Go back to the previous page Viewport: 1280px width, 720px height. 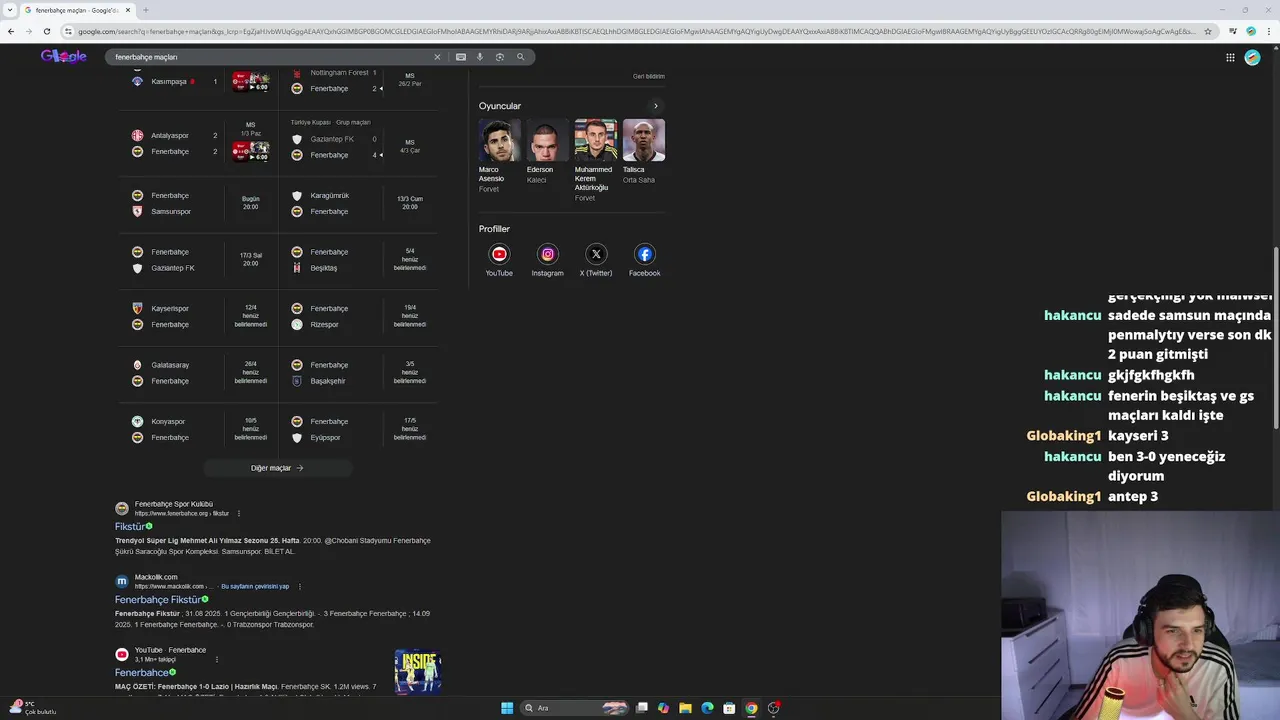(11, 31)
